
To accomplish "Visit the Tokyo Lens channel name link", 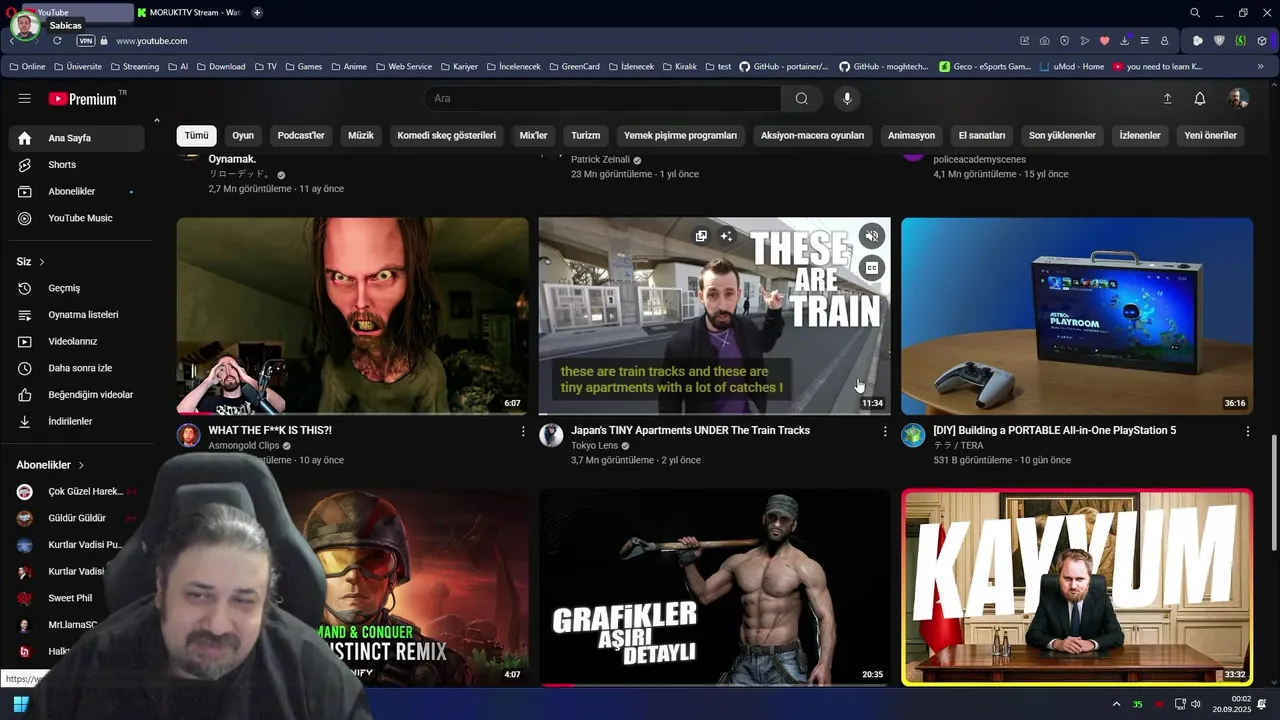I will [x=595, y=446].
